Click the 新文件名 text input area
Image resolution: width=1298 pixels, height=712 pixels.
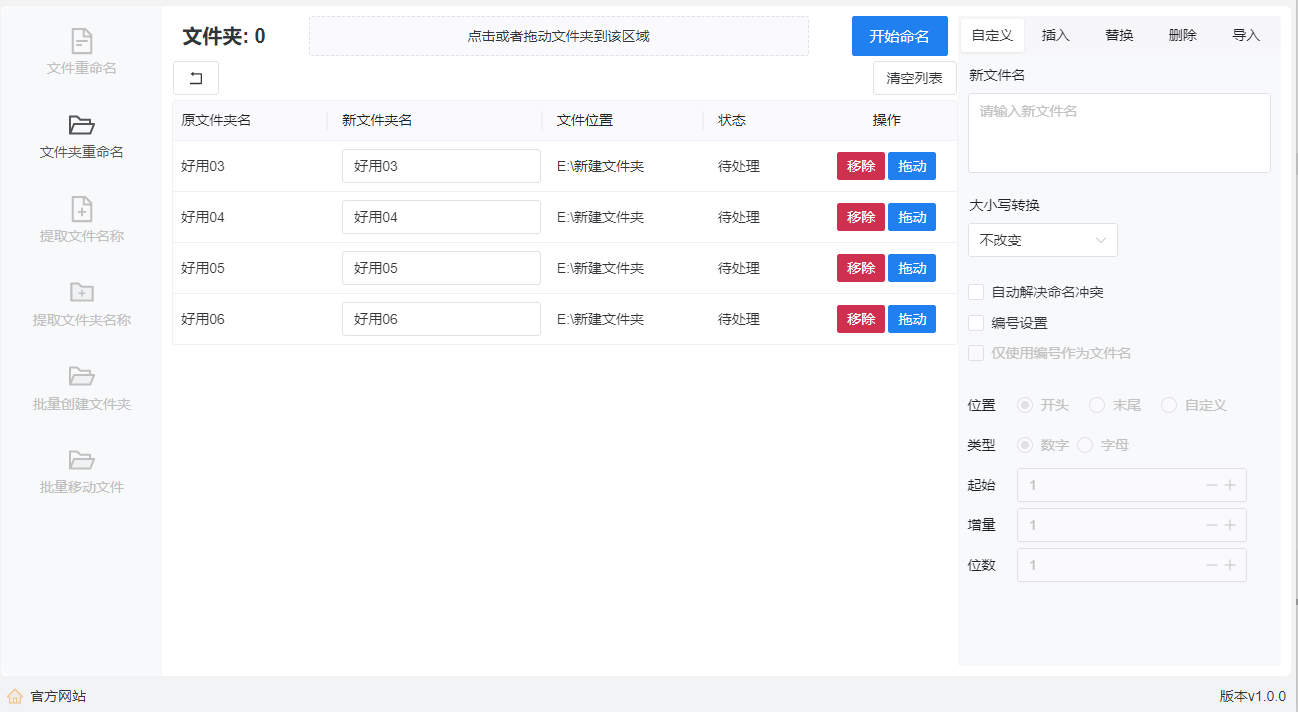click(x=1119, y=133)
